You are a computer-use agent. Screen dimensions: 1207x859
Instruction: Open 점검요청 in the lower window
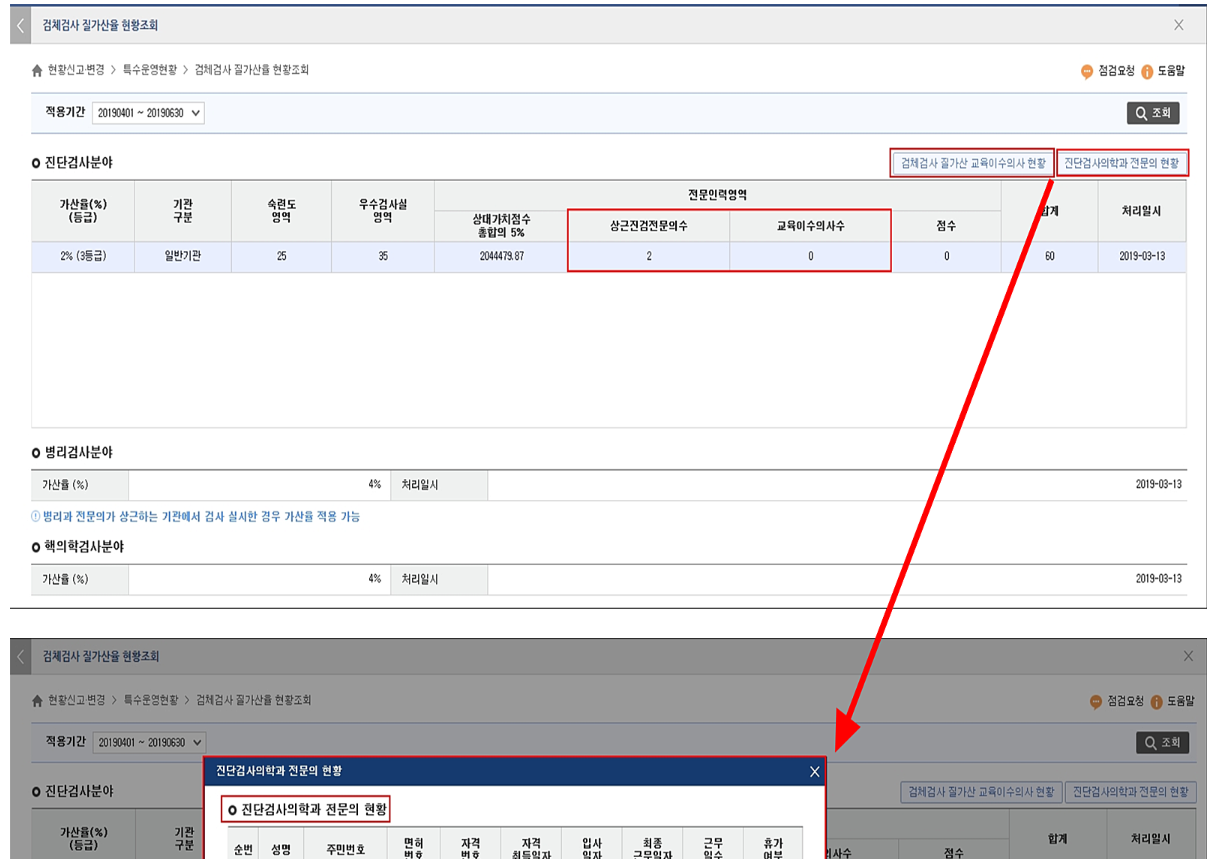[1117, 702]
